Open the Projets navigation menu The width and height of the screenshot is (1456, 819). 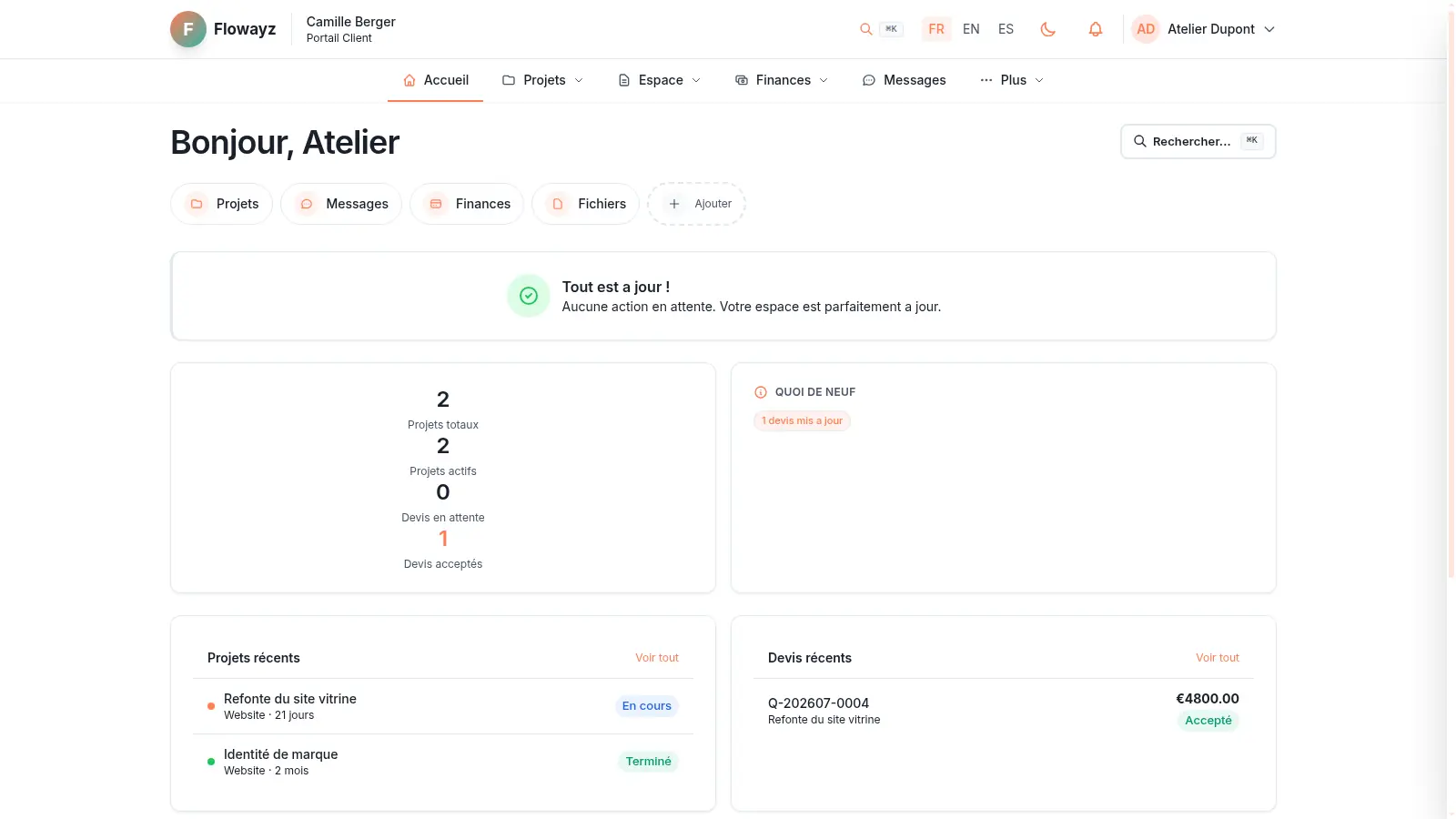click(542, 80)
